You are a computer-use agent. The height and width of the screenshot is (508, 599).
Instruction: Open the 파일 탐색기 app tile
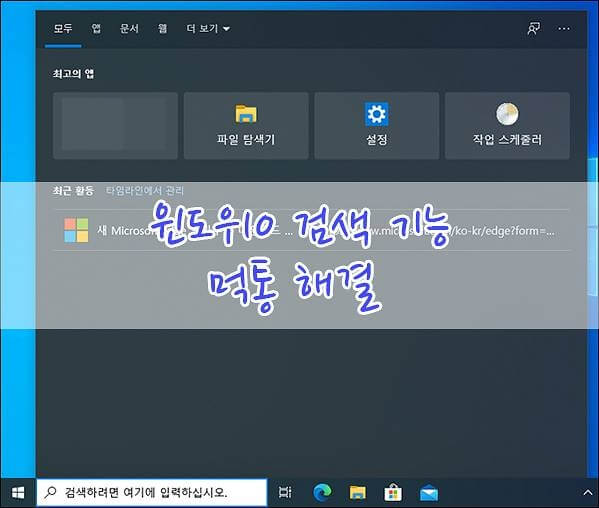(246, 126)
